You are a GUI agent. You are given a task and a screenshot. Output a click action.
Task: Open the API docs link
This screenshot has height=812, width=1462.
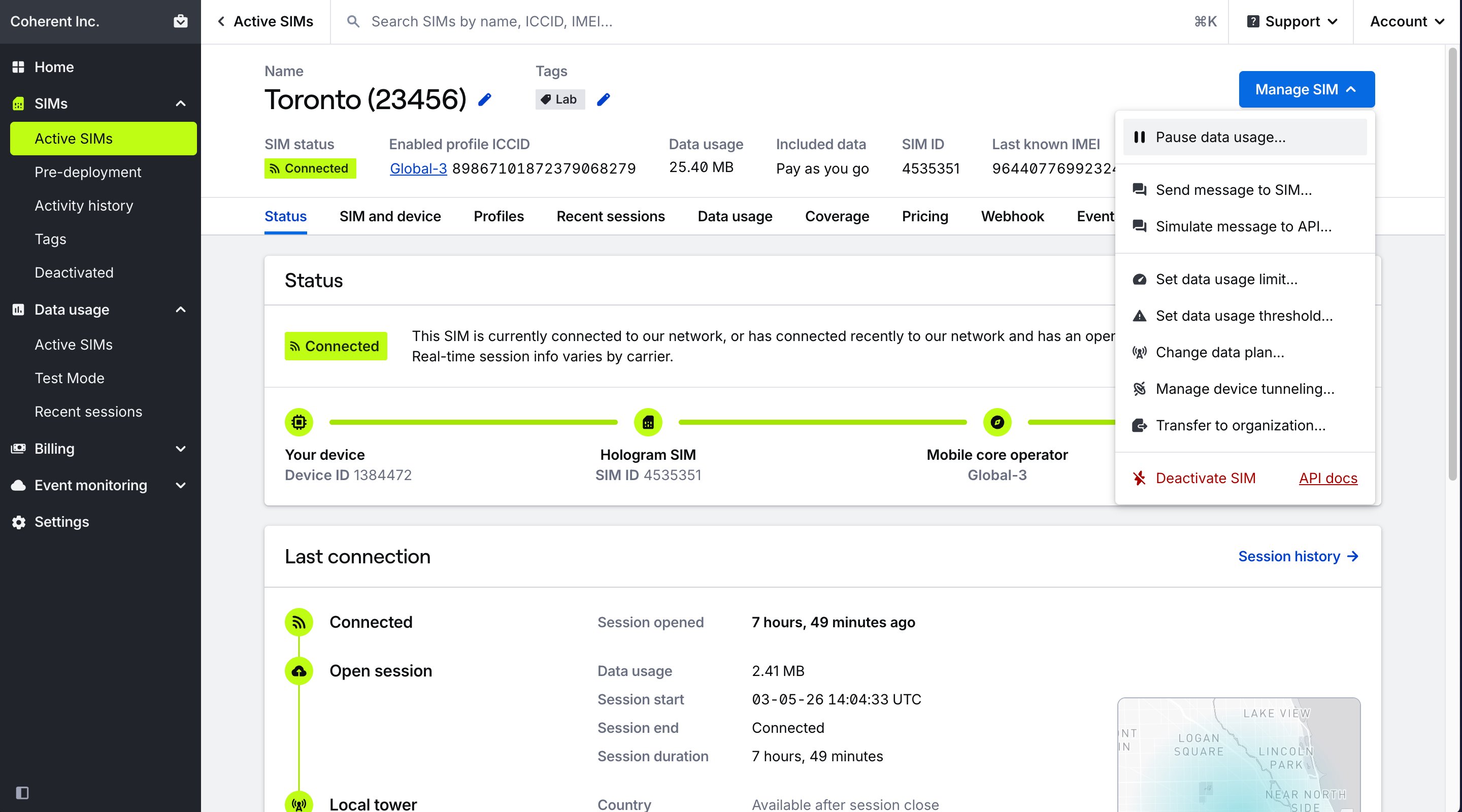click(x=1327, y=478)
